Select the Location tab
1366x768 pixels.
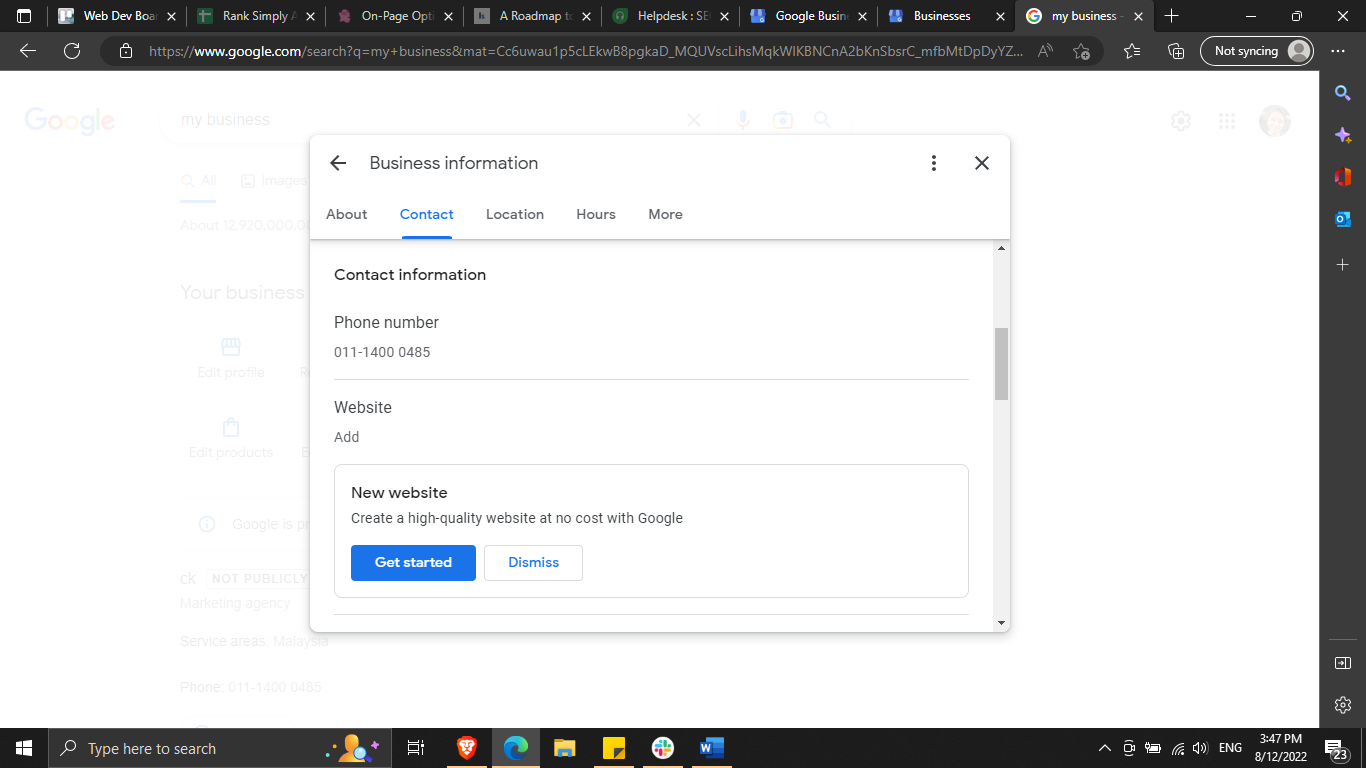(515, 214)
